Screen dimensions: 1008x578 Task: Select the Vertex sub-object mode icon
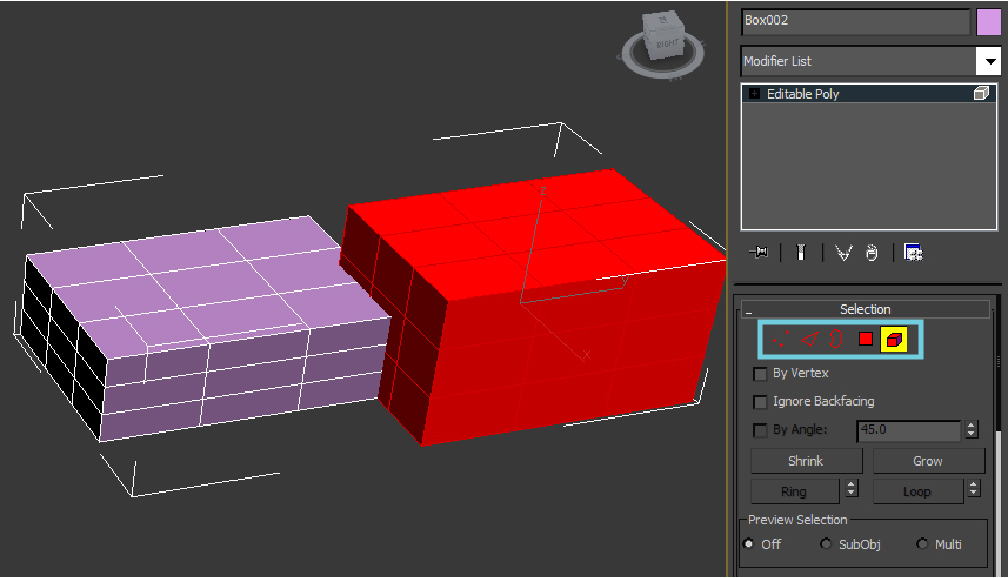(x=781, y=339)
